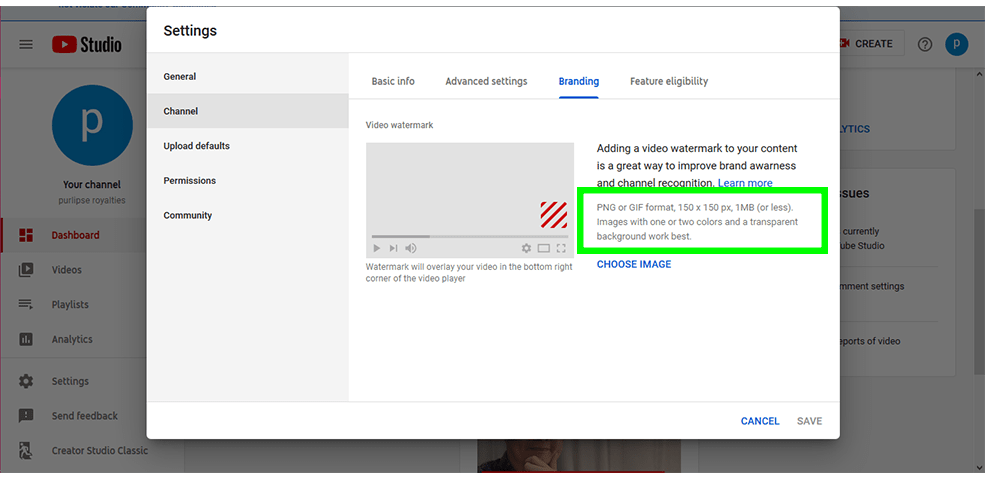Click the Settings gear icon in the sidebar
The height and width of the screenshot is (478, 985).
[x=26, y=381]
